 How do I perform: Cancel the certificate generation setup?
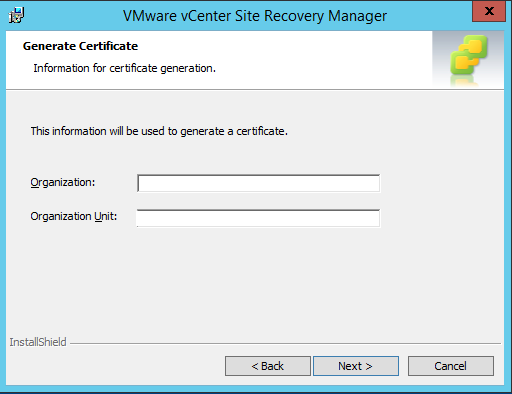click(x=451, y=366)
